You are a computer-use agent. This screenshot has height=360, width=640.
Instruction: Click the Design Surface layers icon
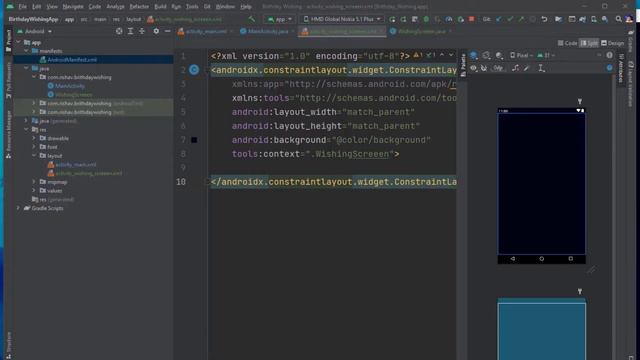473,55
